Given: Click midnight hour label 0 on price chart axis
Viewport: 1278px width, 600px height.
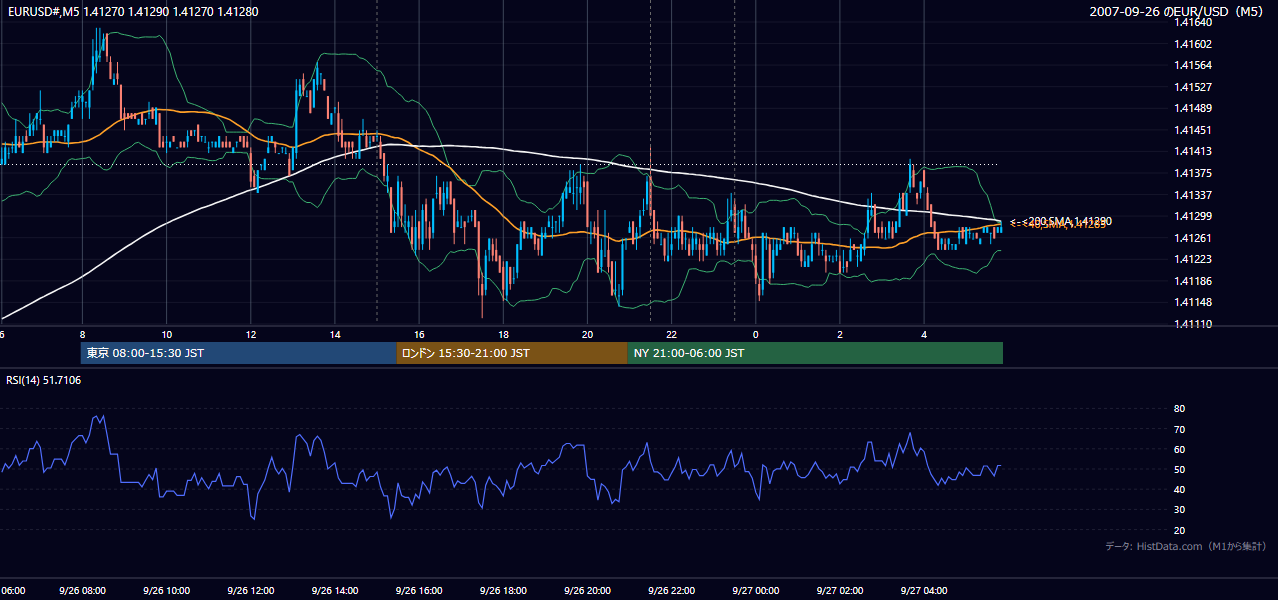Looking at the screenshot, I should click(x=756, y=334).
